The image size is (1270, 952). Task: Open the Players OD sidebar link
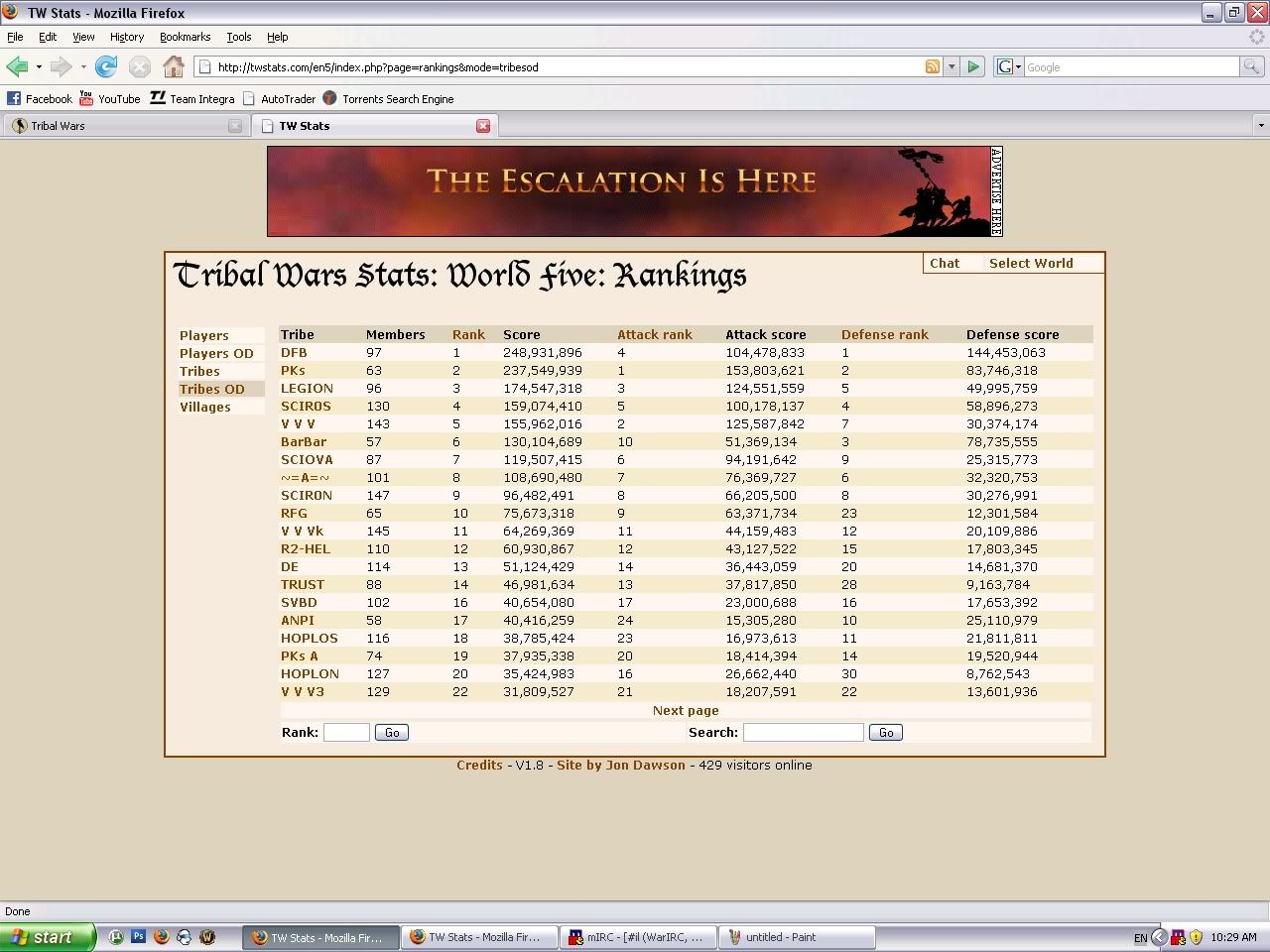click(x=216, y=353)
